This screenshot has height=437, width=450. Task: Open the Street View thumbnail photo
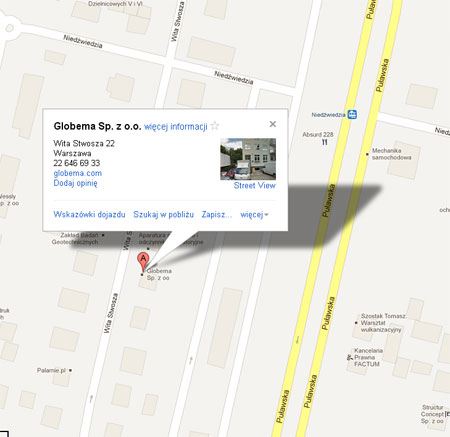click(x=248, y=159)
